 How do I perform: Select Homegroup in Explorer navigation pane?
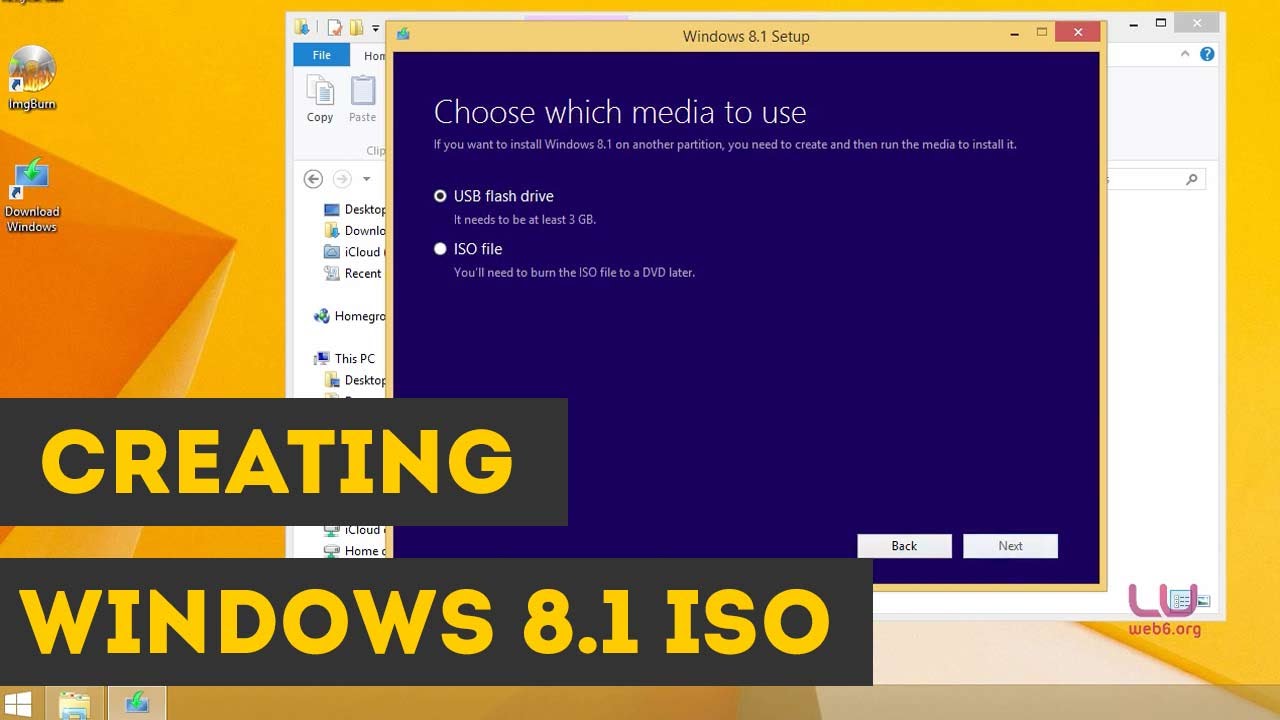(349, 316)
